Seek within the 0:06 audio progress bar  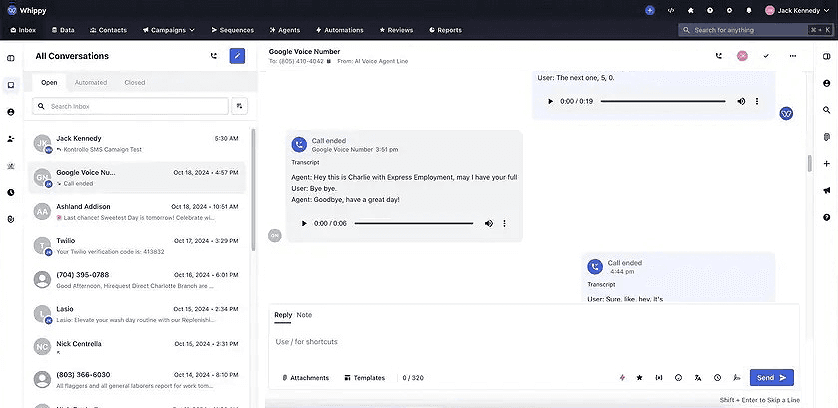click(x=414, y=224)
